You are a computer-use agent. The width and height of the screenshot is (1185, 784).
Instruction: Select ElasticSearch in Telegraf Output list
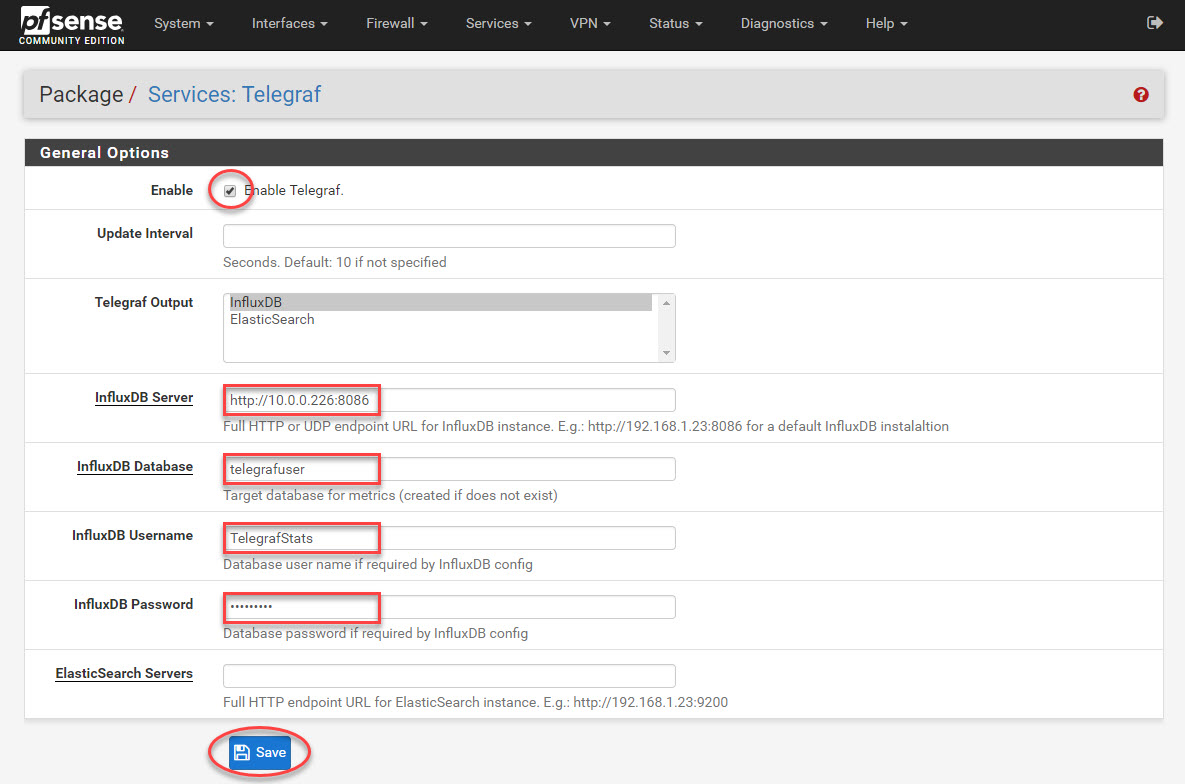point(441,320)
